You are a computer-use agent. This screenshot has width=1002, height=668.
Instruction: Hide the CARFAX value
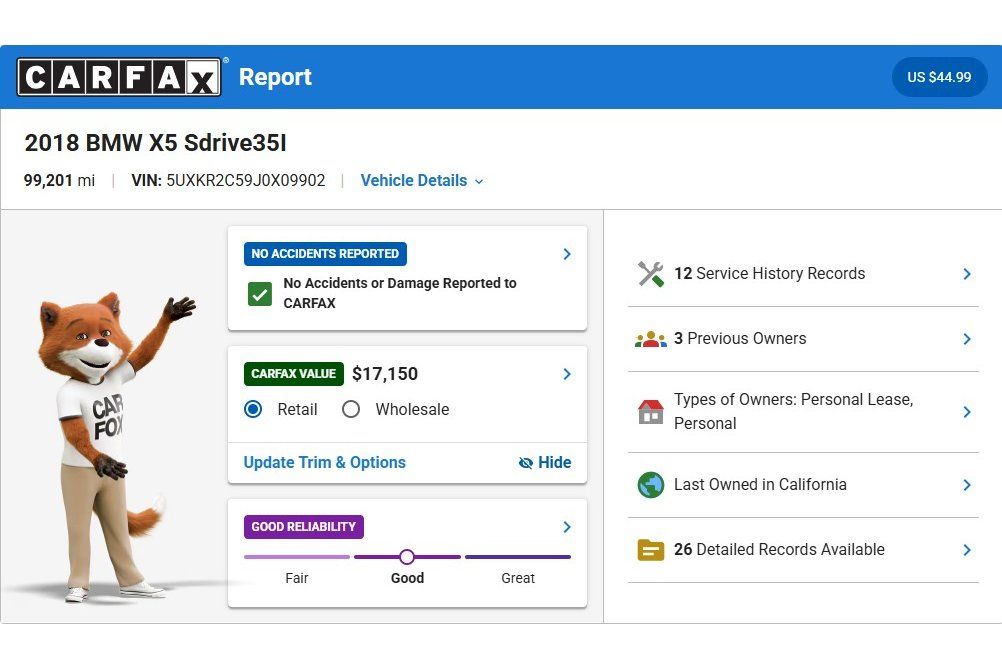coord(544,462)
